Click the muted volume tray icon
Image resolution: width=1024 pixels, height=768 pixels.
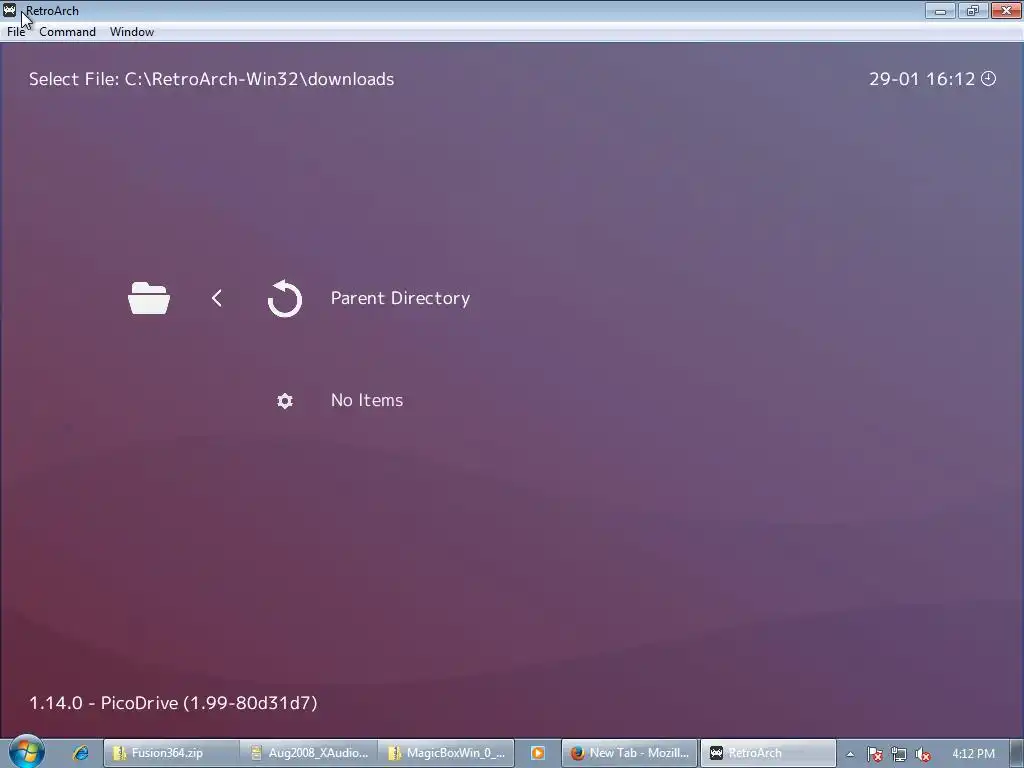point(923,754)
